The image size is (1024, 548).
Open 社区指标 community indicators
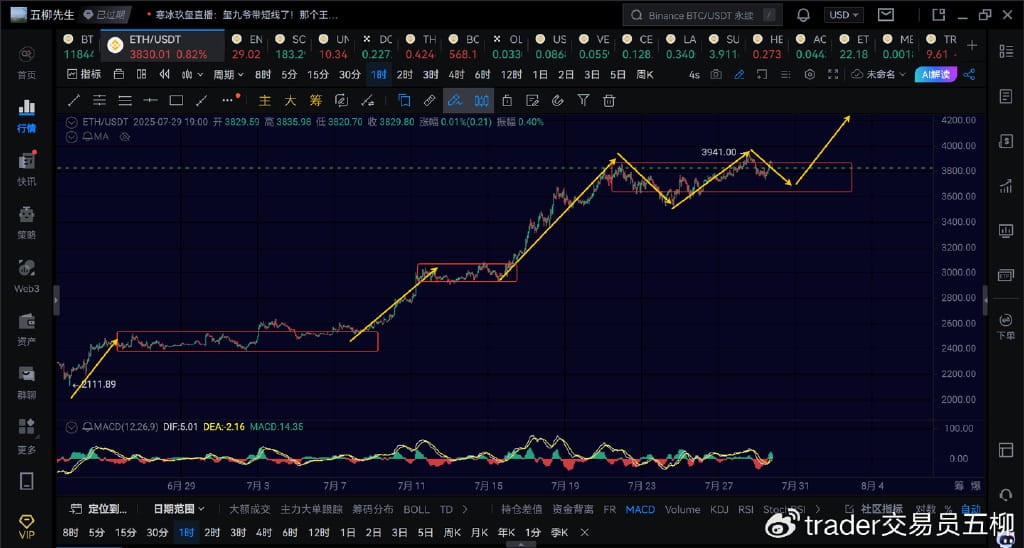pyautogui.click(x=874, y=509)
